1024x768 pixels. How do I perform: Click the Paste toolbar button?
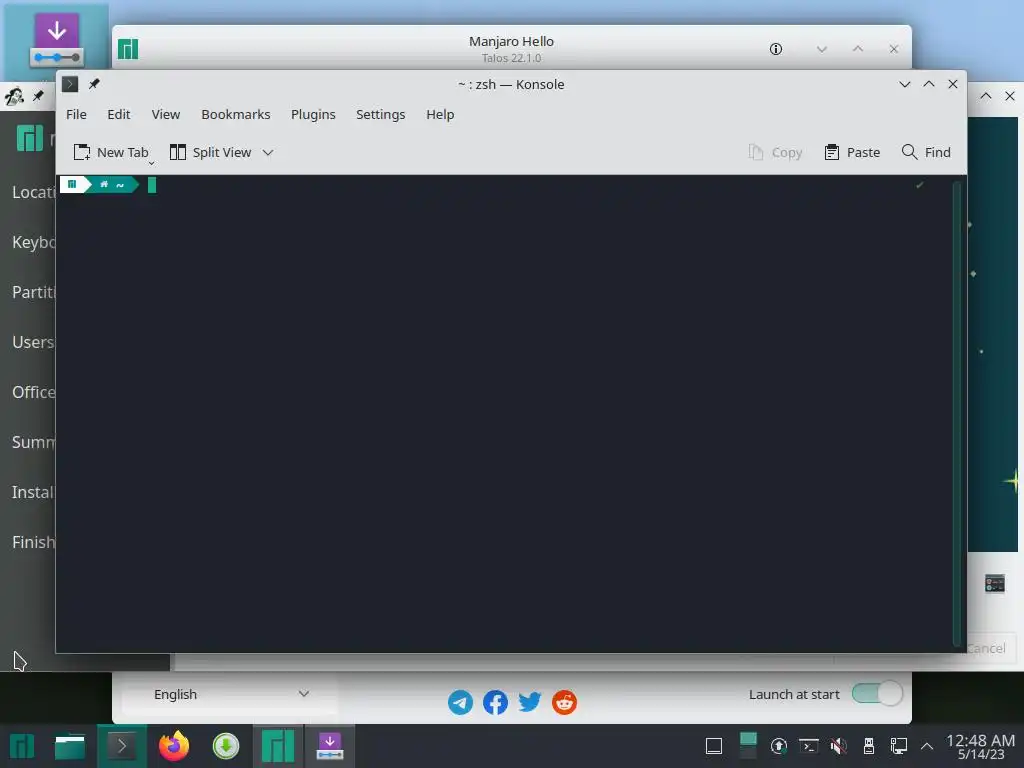(x=852, y=152)
